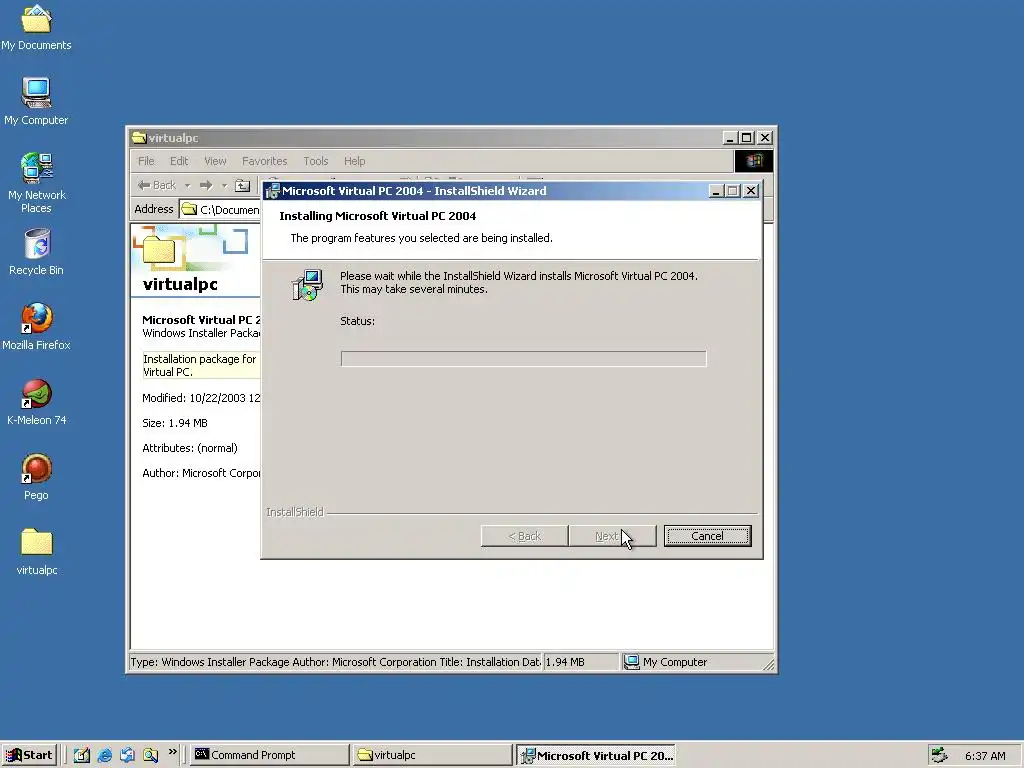The width and height of the screenshot is (1024, 768).
Task: Select the K-Meleon 74 shortcut
Action: 36,402
